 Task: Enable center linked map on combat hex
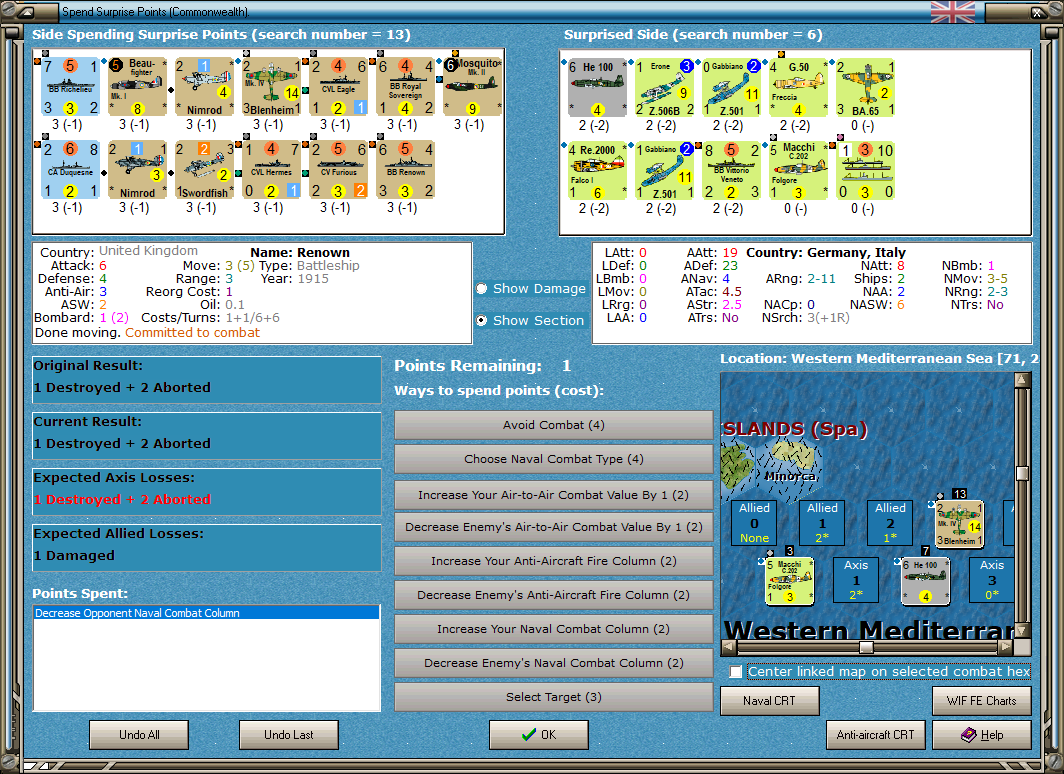[x=736, y=672]
